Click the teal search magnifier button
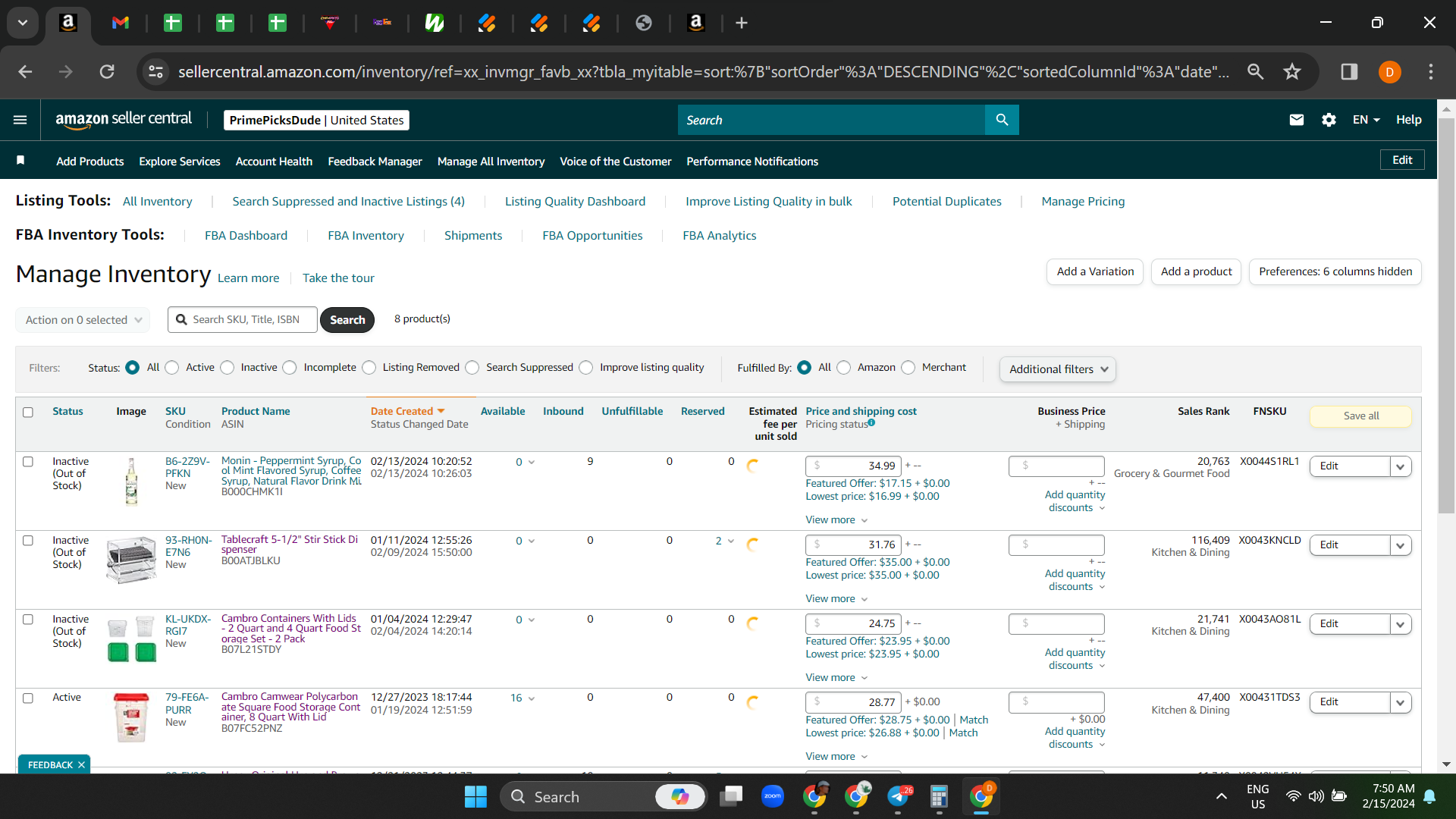This screenshot has height=819, width=1456. [x=1002, y=120]
